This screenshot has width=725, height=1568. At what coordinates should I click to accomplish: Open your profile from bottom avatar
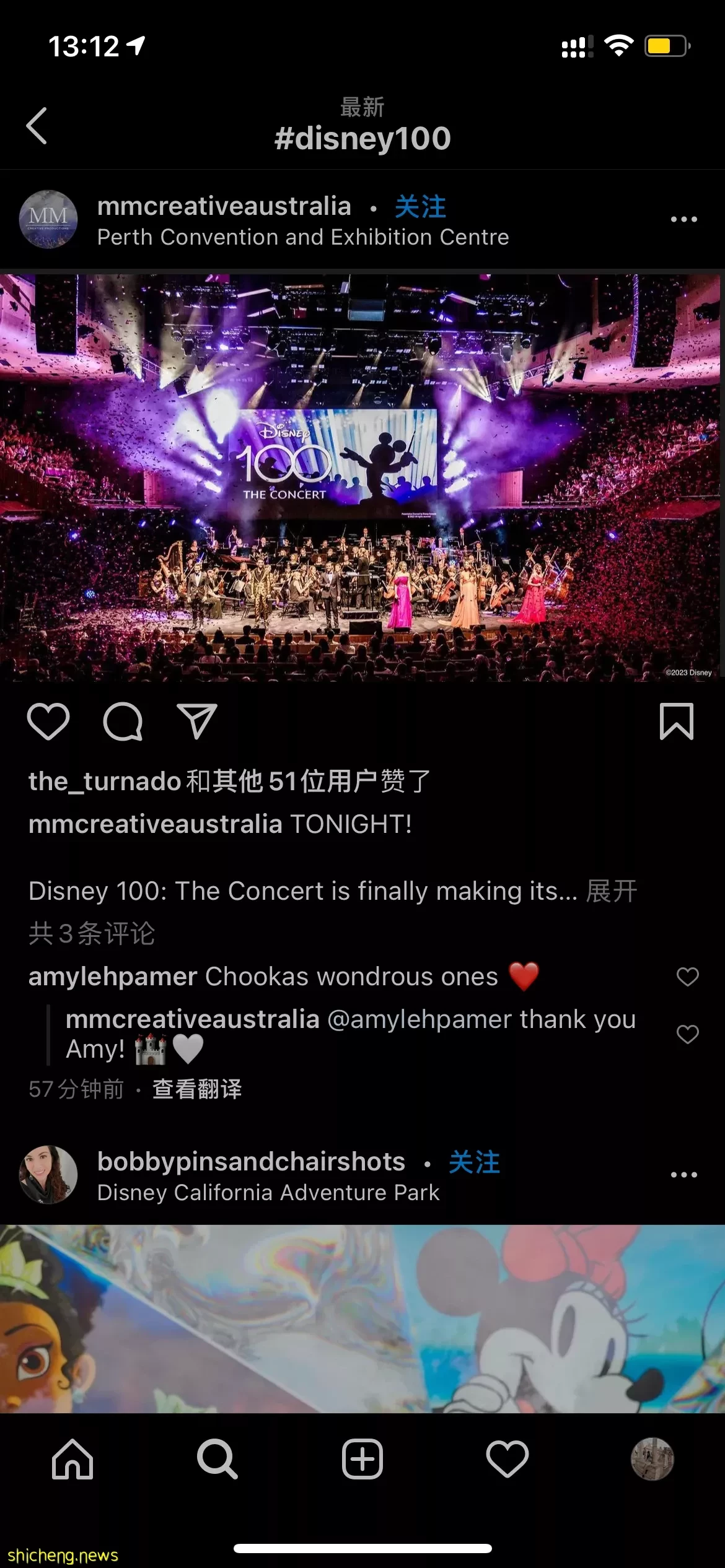(x=652, y=1459)
